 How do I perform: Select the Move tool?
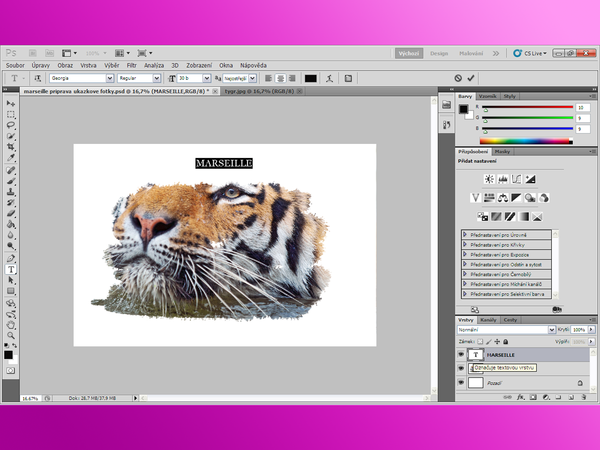click(x=11, y=104)
